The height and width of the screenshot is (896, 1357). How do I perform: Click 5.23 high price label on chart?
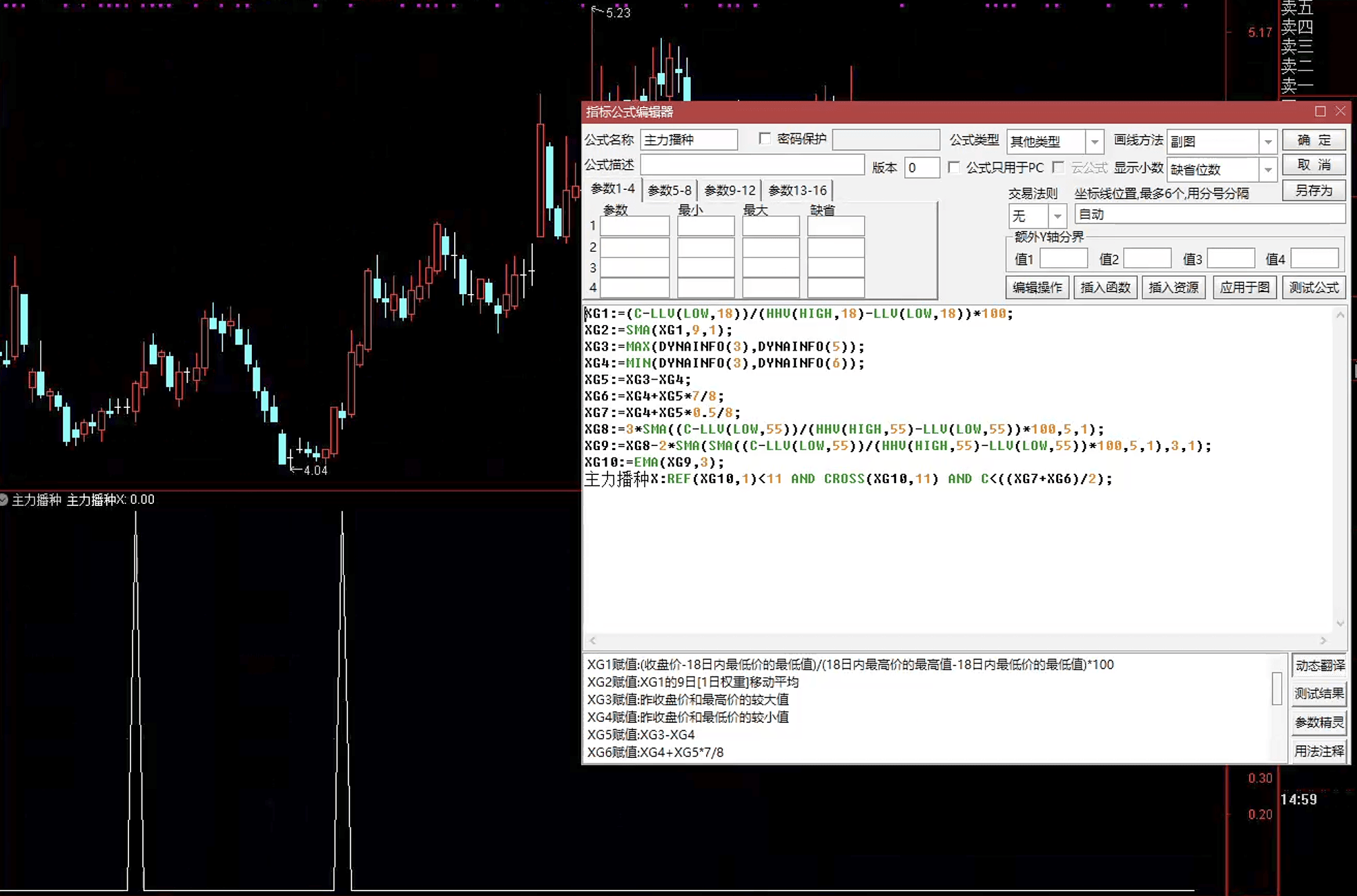pos(618,12)
